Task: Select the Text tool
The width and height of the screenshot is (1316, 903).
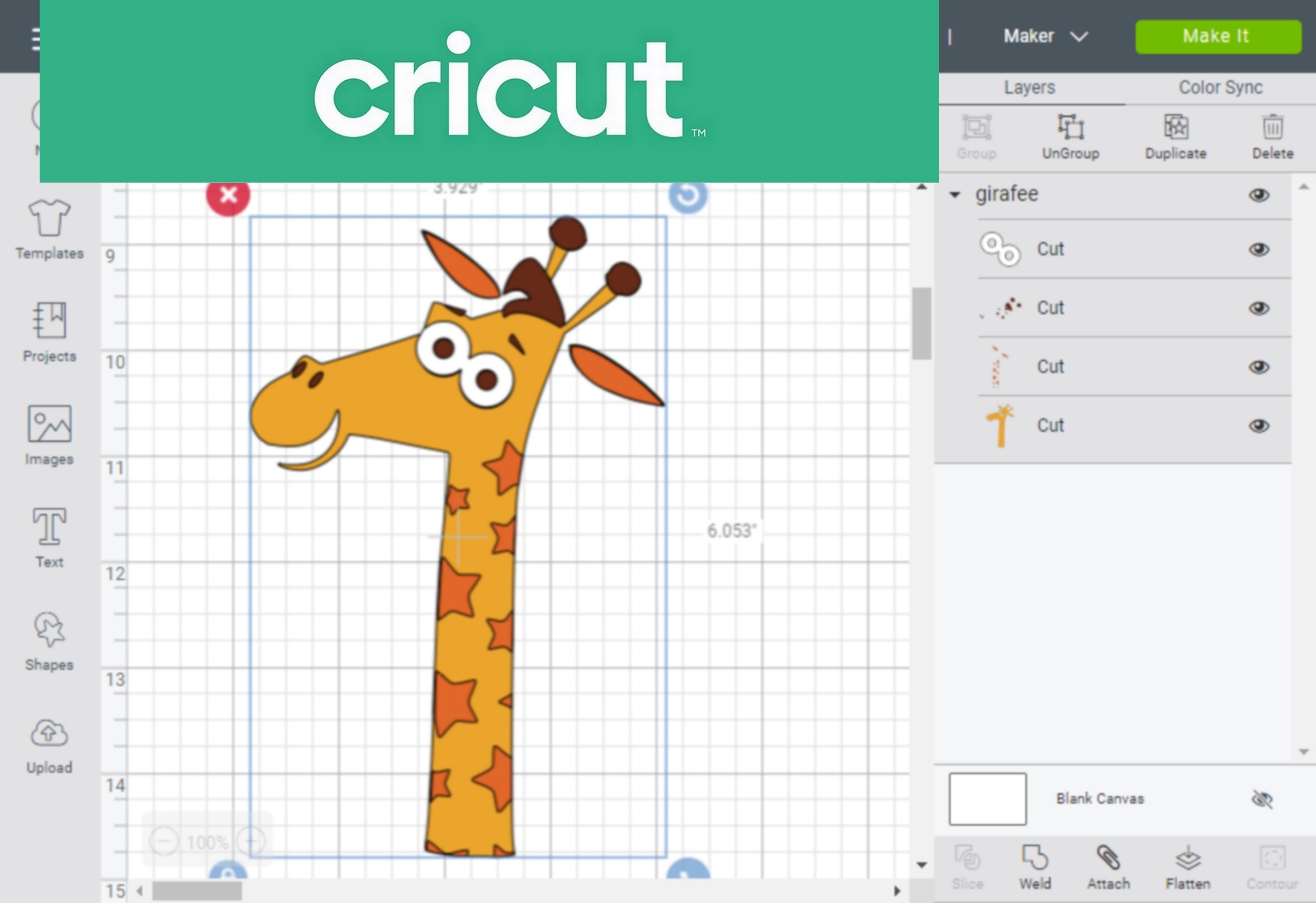Action: [49, 537]
